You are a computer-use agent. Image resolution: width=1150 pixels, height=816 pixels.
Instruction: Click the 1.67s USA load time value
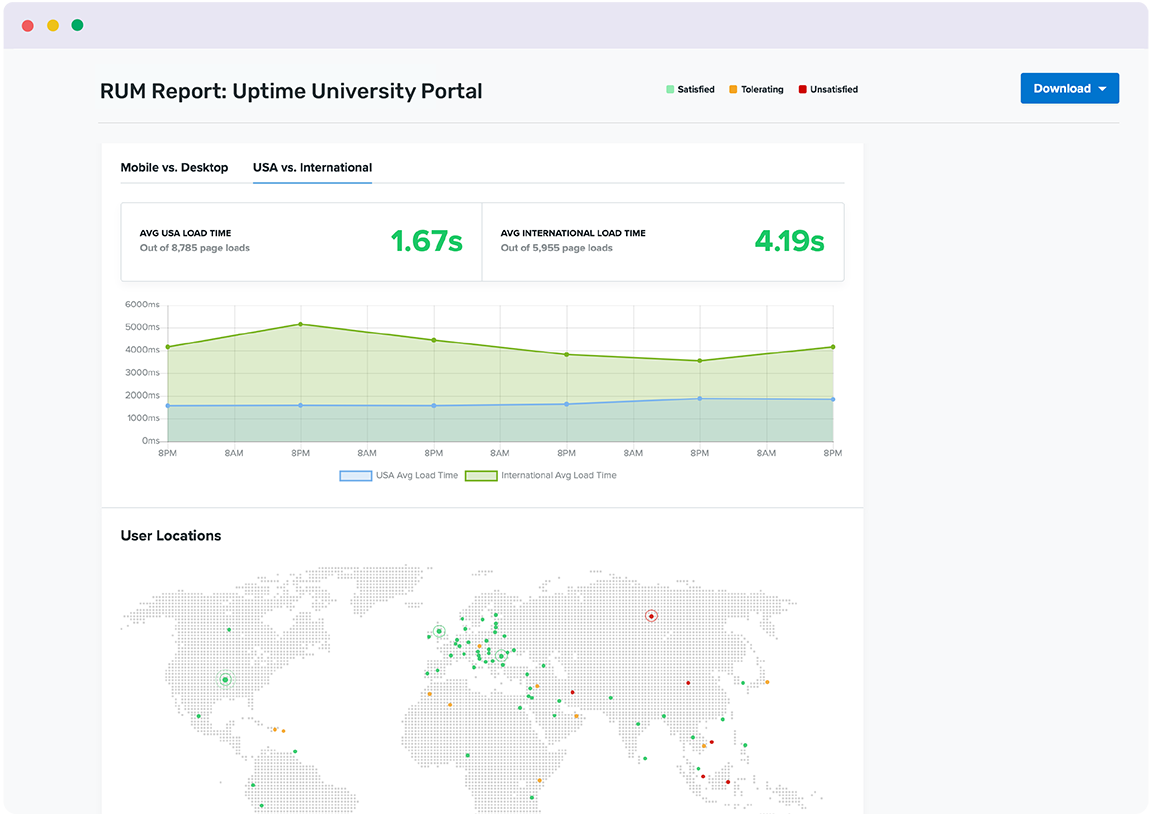pos(426,241)
